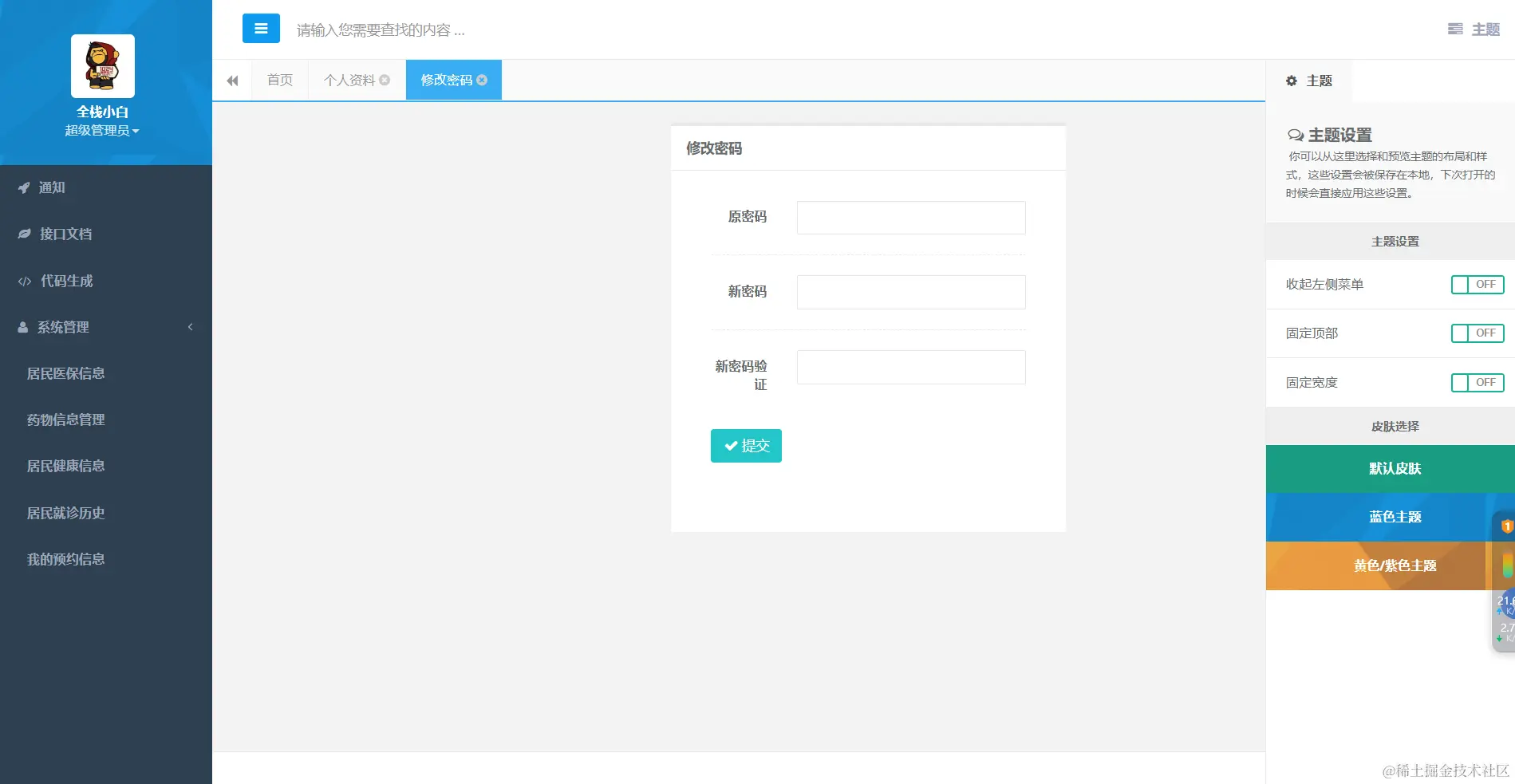Click the user avatar image
Image resolution: width=1515 pixels, height=784 pixels.
pyautogui.click(x=103, y=66)
